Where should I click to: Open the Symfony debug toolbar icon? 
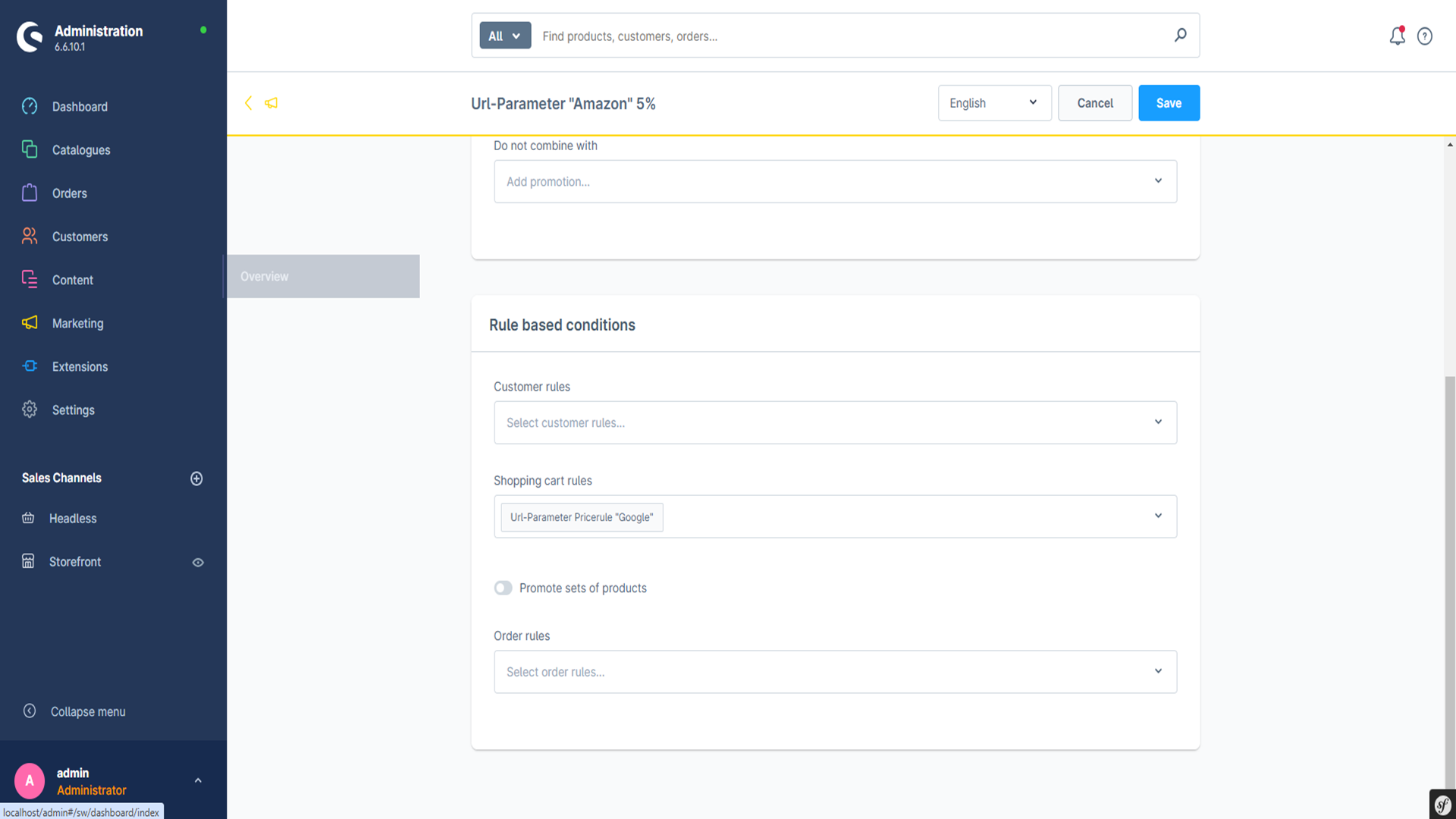(1442, 805)
